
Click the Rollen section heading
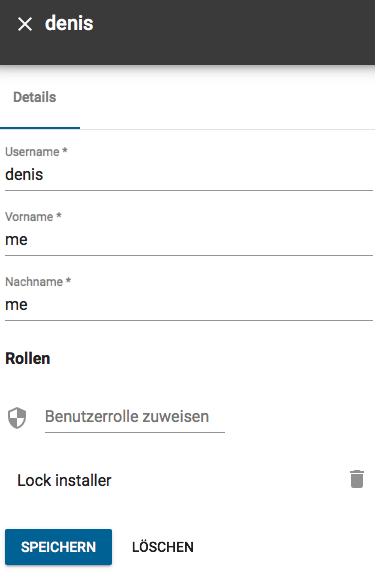(x=28, y=359)
